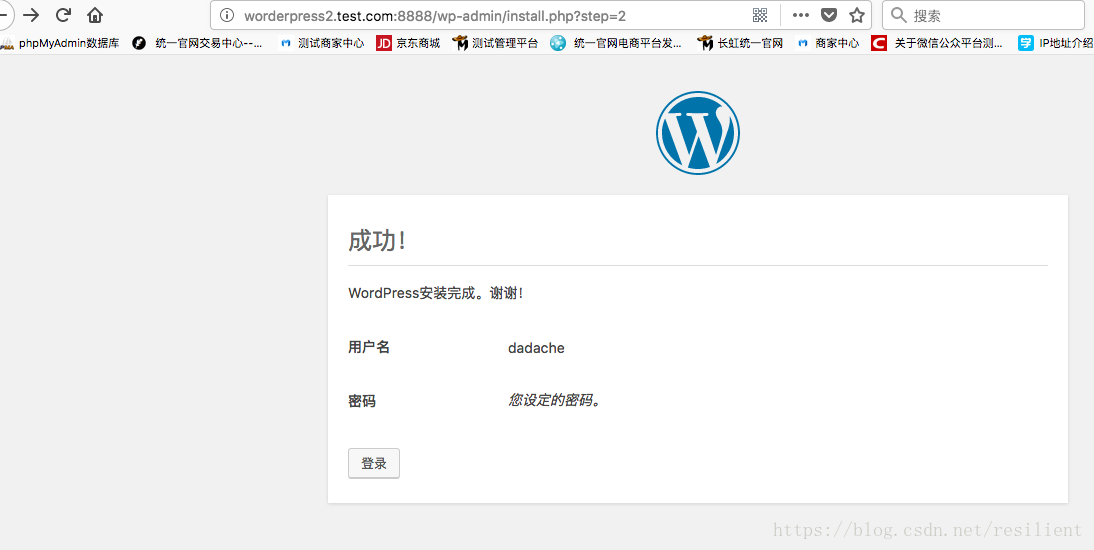Open 商家中心 bookmark
This screenshot has height=550, width=1094.
827,43
